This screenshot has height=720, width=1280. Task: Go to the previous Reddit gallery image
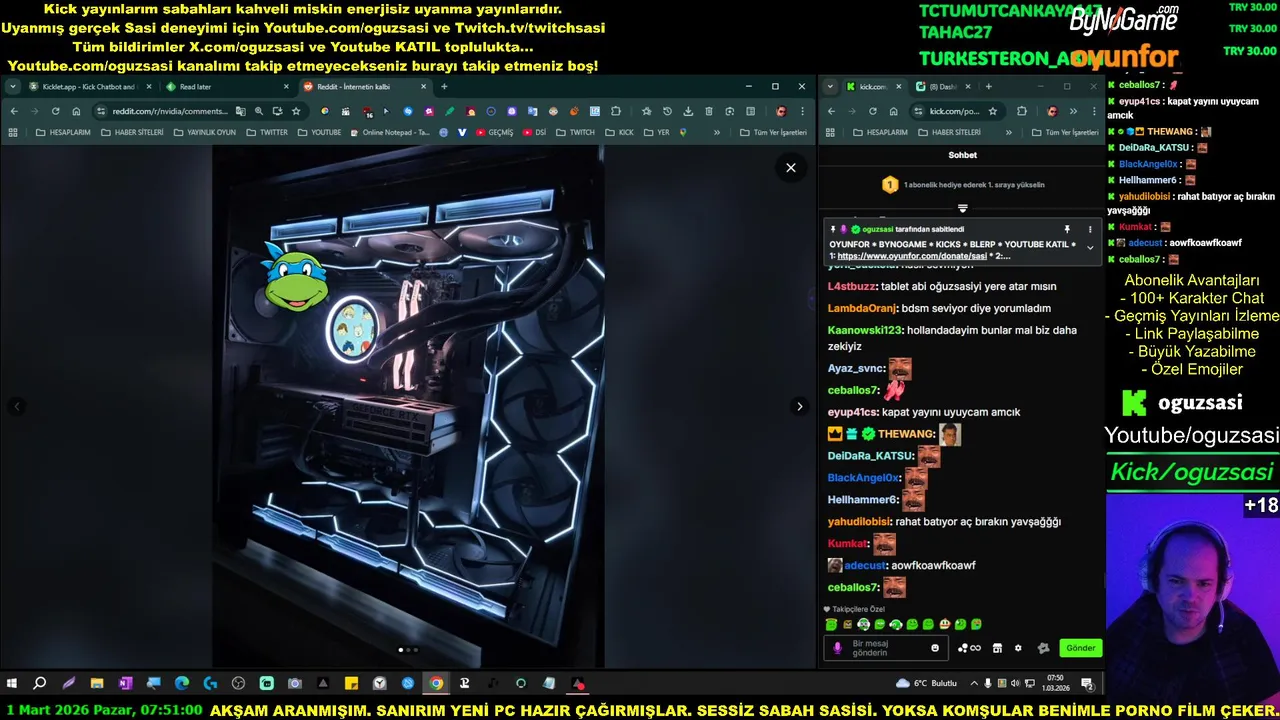pos(16,406)
